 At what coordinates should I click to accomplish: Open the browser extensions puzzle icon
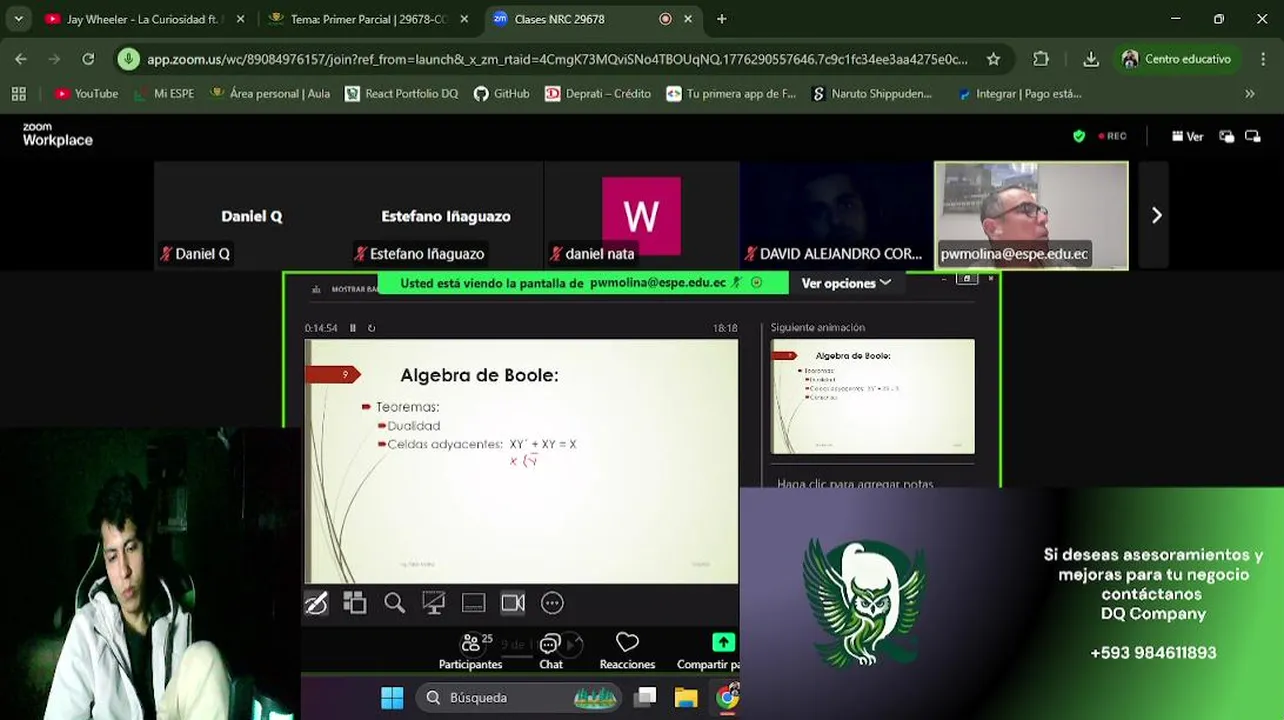click(x=1041, y=59)
